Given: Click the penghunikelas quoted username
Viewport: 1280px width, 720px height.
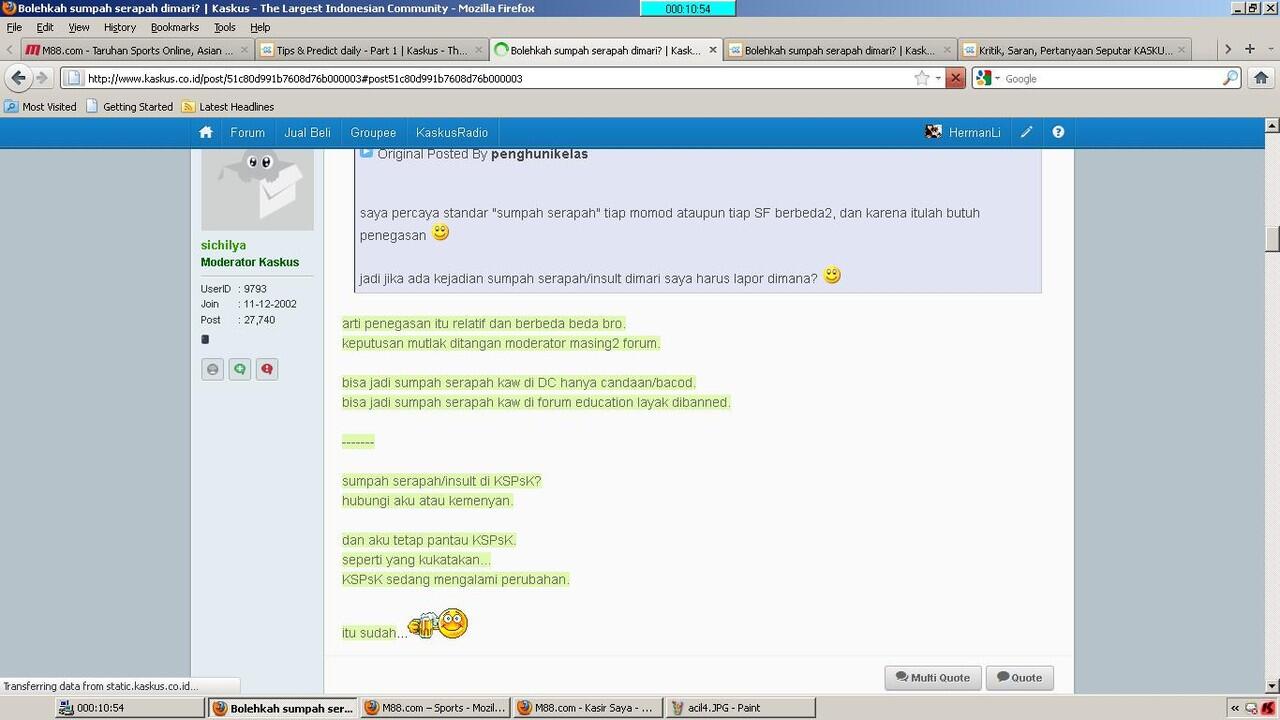Looking at the screenshot, I should coord(539,154).
